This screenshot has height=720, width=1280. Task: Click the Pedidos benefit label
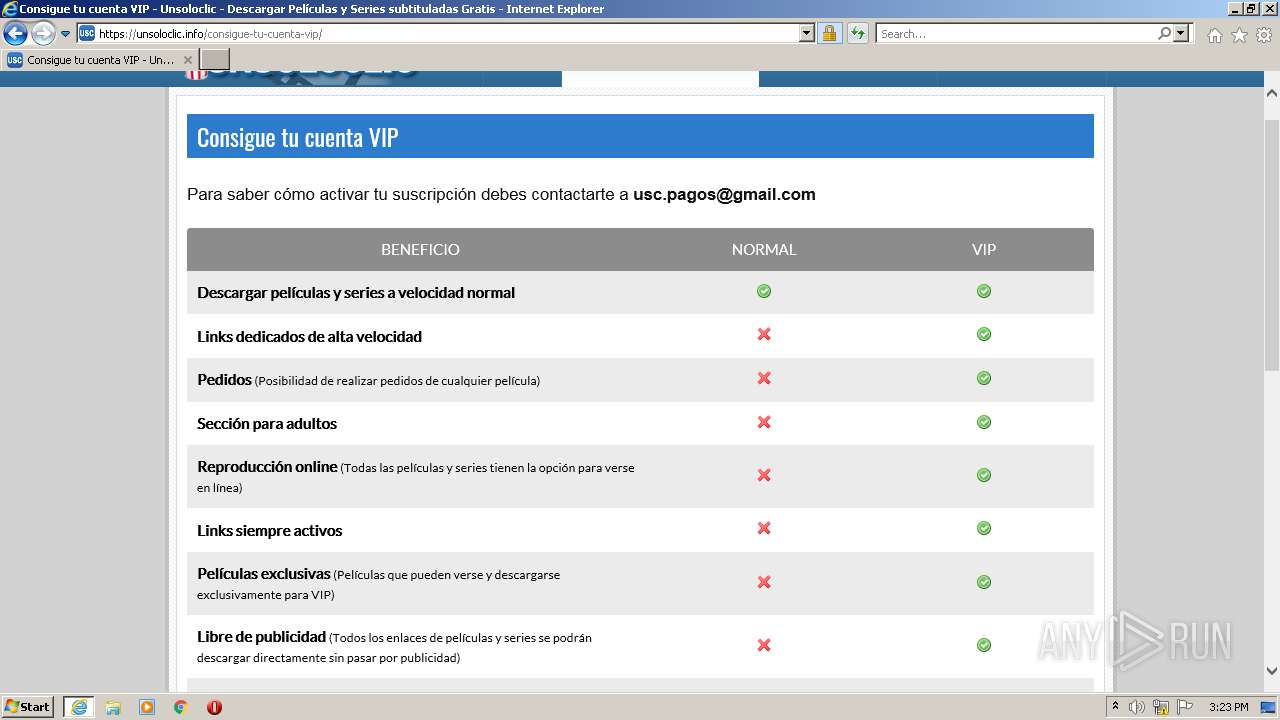[x=224, y=380]
